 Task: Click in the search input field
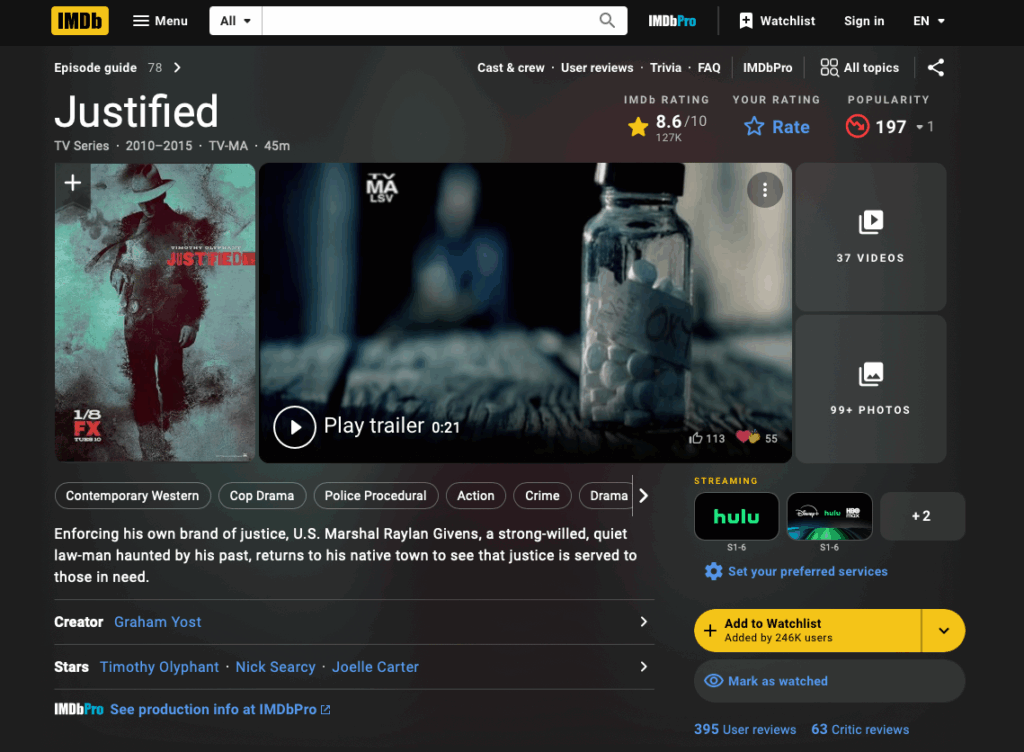coord(425,21)
